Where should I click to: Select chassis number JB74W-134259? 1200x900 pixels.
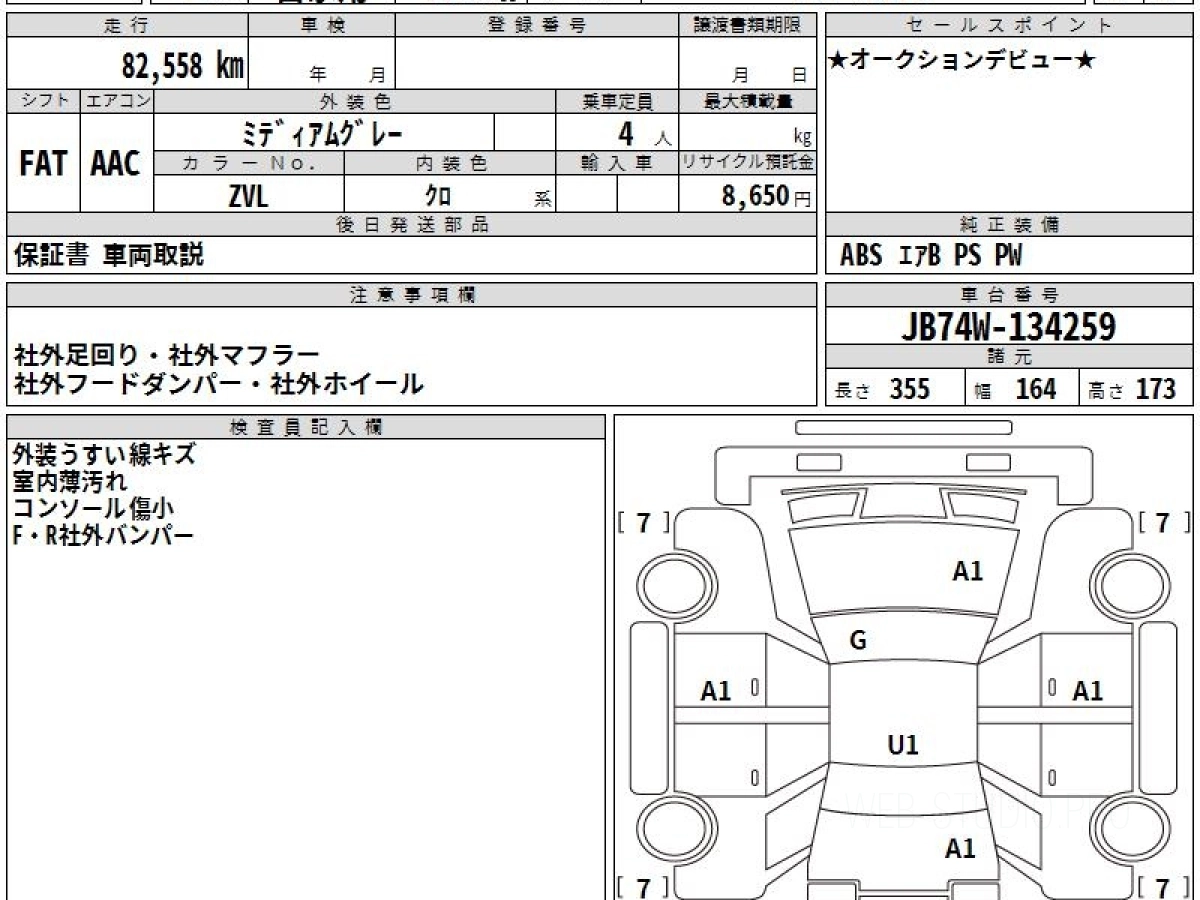click(x=1009, y=326)
